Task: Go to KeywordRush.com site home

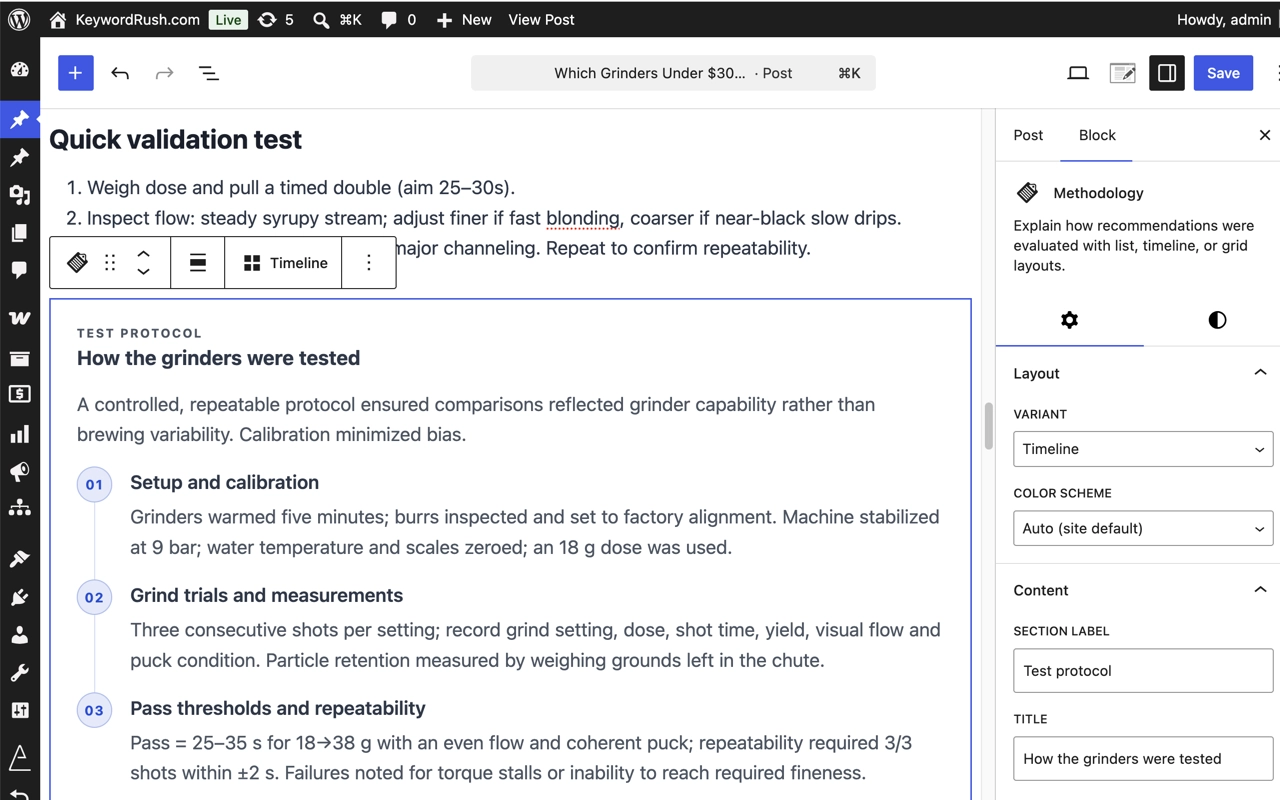Action: click(x=124, y=19)
